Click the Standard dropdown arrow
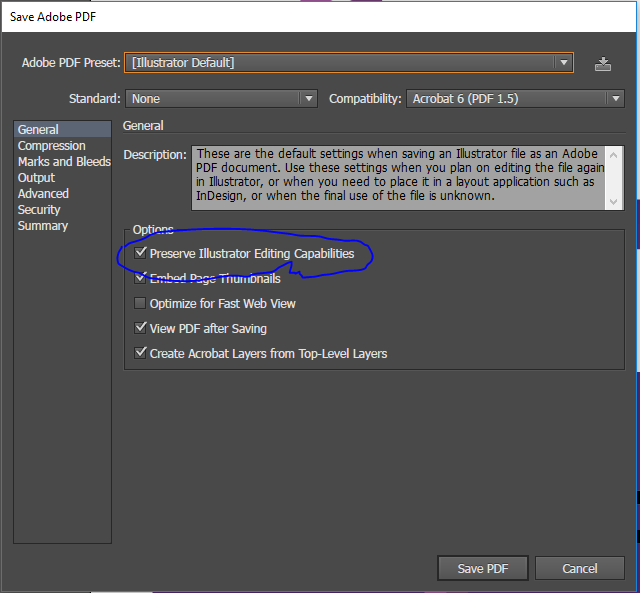 click(x=309, y=99)
